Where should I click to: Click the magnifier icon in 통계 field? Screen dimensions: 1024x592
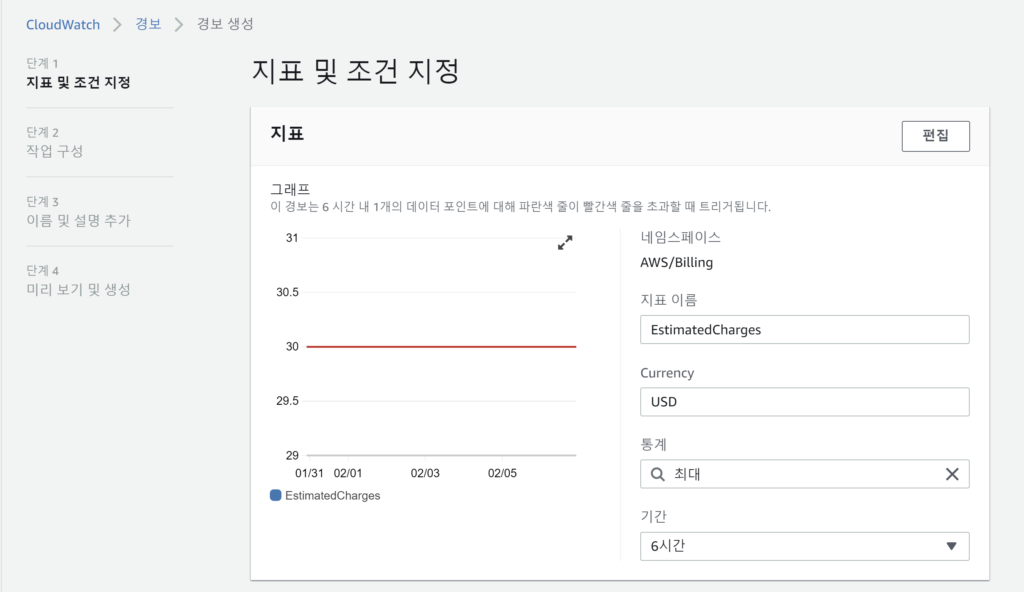pyautogui.click(x=658, y=474)
